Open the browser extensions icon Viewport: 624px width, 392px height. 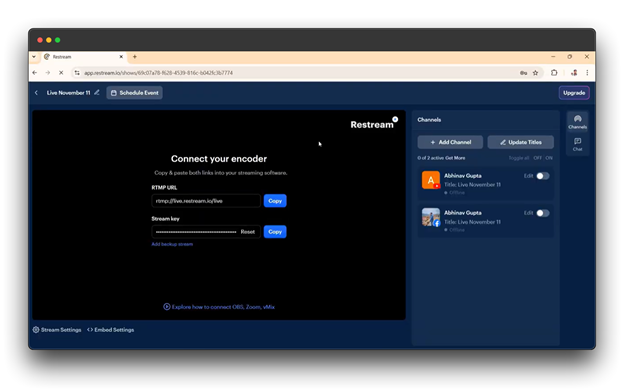554,72
